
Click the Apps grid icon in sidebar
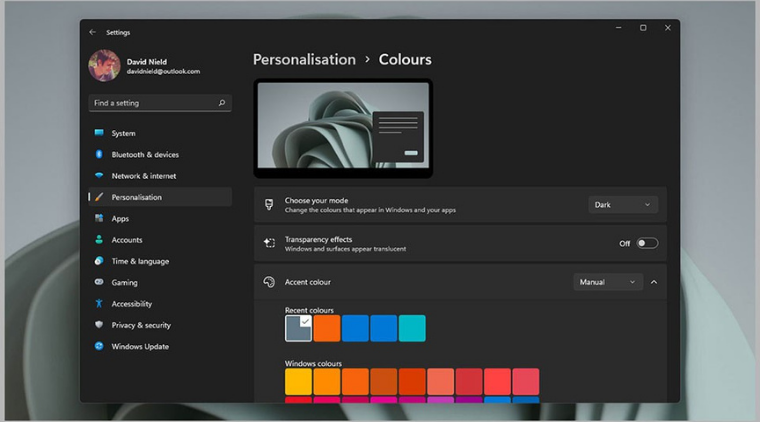click(x=99, y=218)
